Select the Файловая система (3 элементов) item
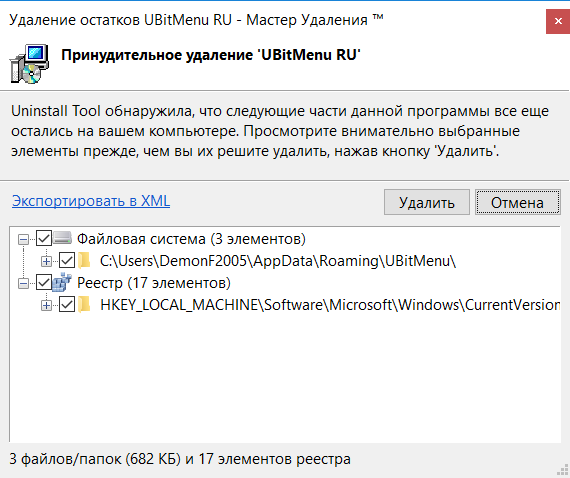The width and height of the screenshot is (570, 478). point(191,239)
